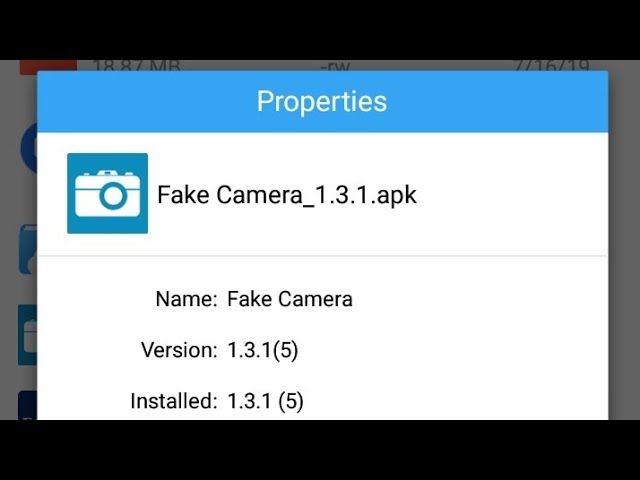This screenshot has height=480, width=640.
Task: Select the version value 1.3.1(5)
Action: tap(262, 350)
